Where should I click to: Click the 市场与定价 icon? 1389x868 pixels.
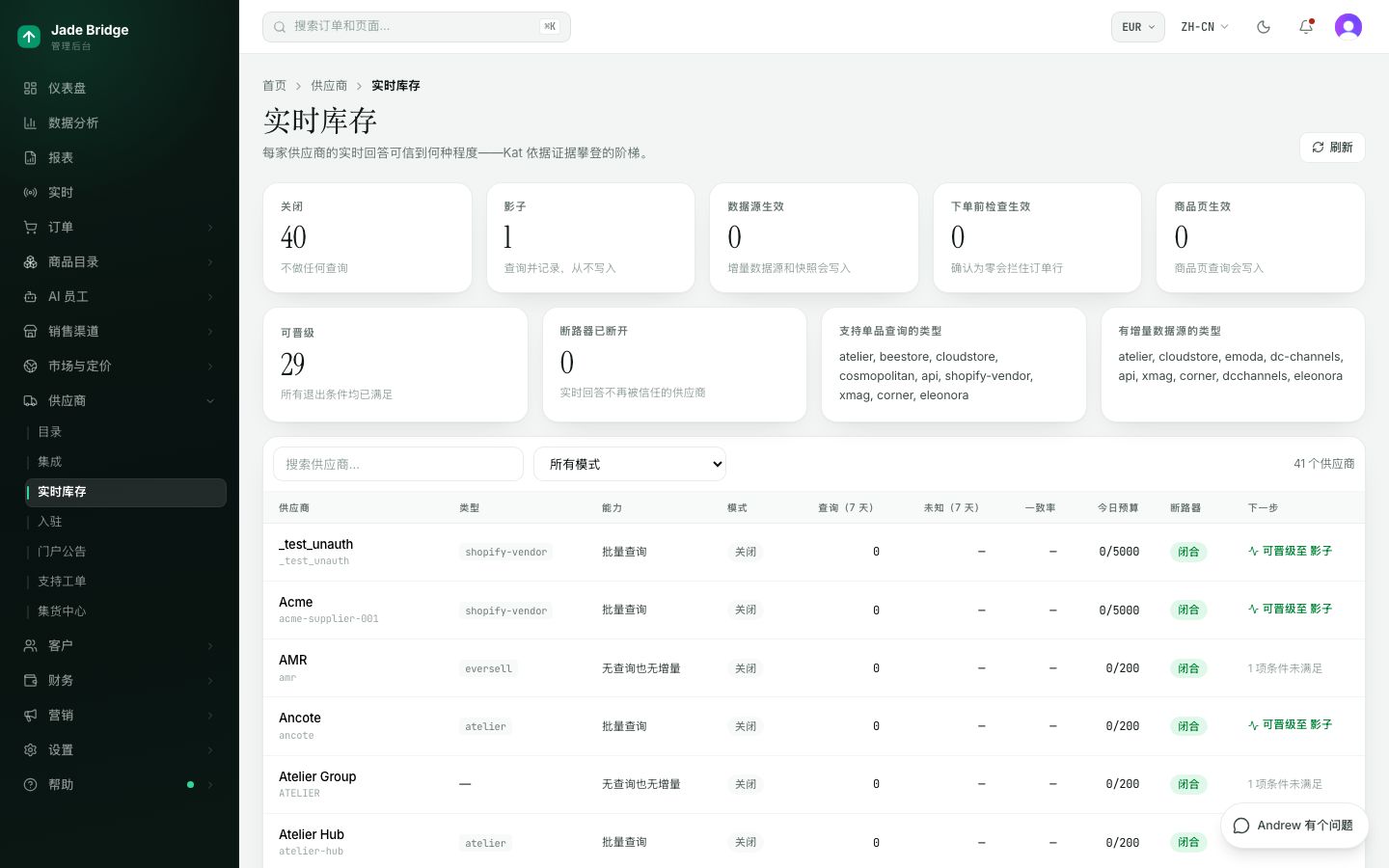(31, 366)
